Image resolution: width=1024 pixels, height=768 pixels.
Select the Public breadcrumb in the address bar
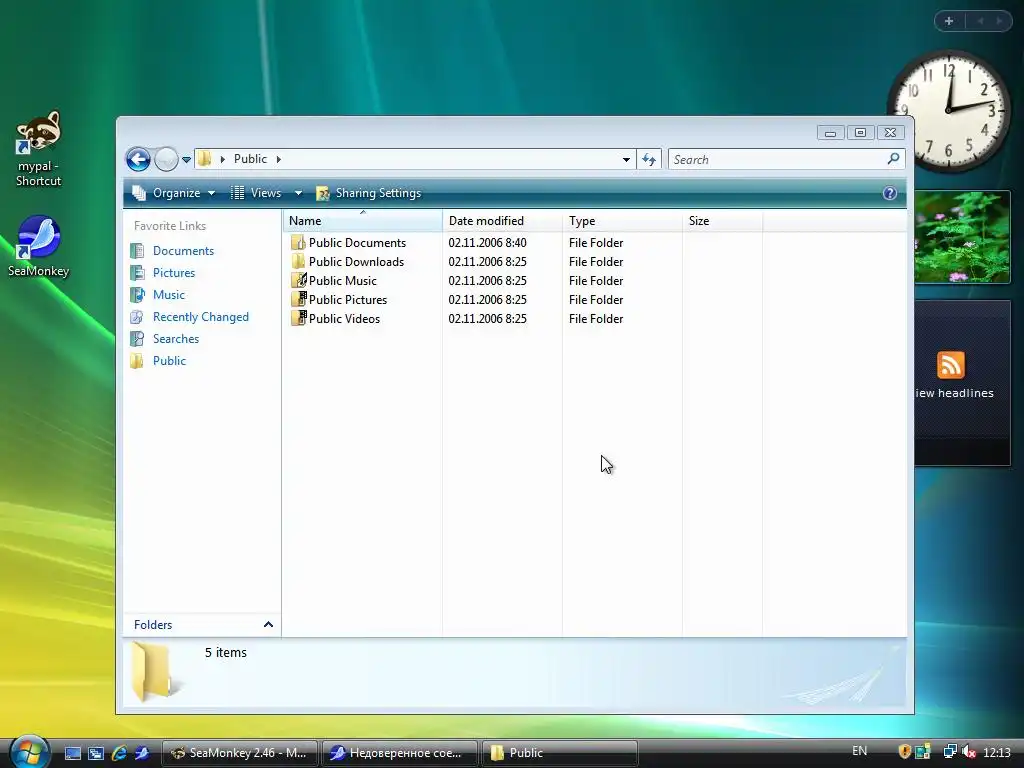[x=250, y=159]
